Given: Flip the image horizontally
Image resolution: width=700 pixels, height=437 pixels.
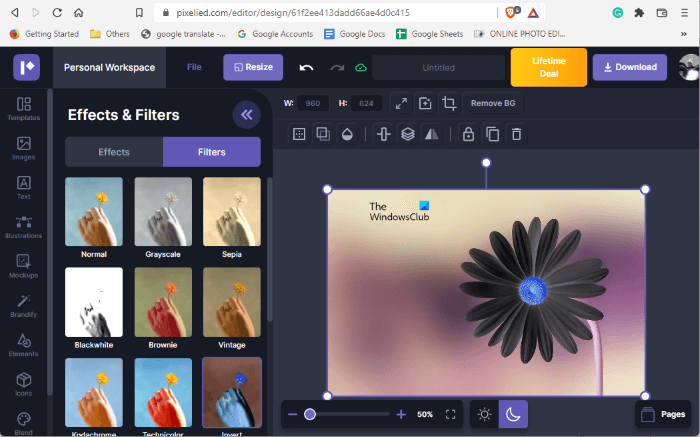Looking at the screenshot, I should coord(431,134).
